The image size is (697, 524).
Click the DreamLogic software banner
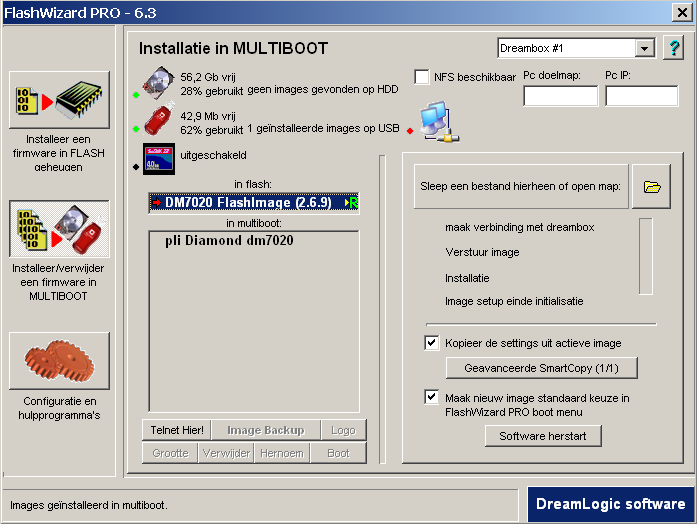[x=610, y=504]
